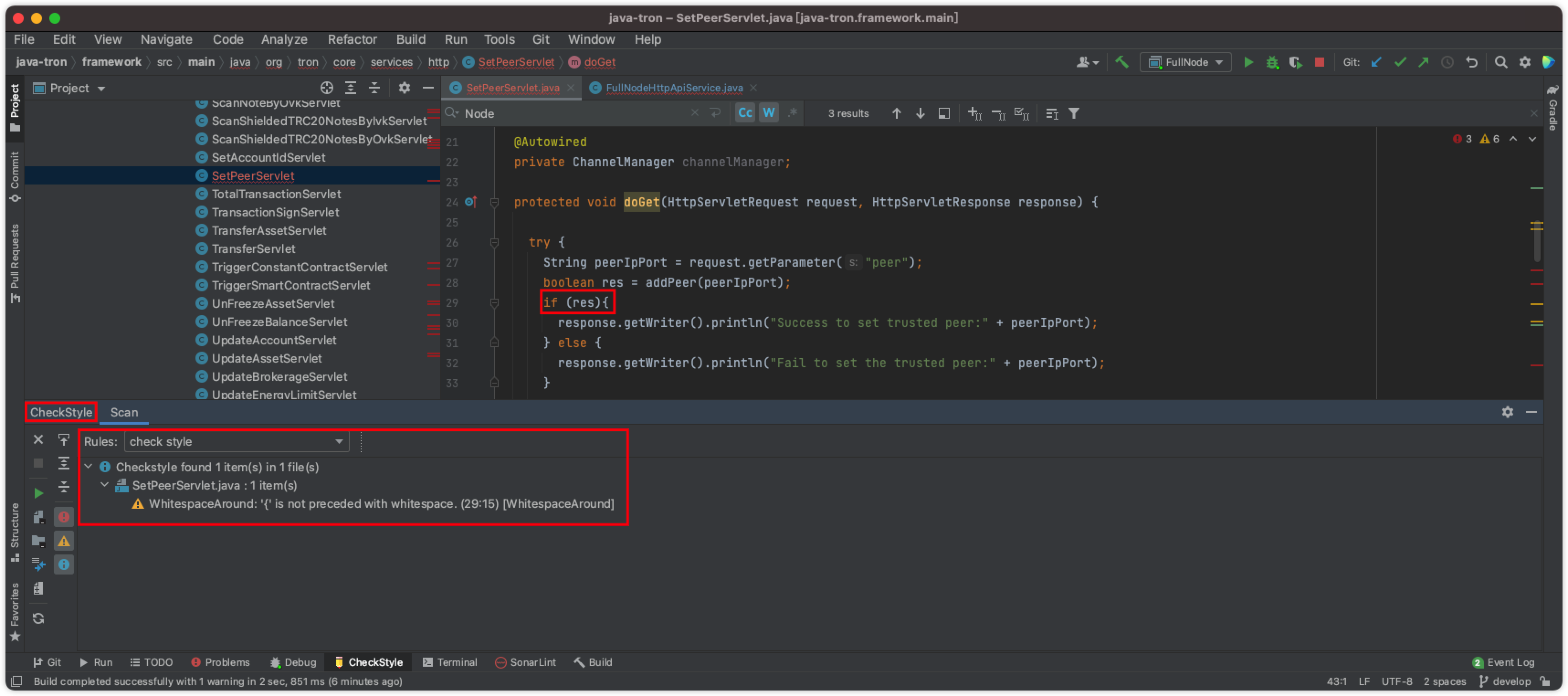Start debugging with the bug icon
Image resolution: width=1568 pixels, height=696 pixels.
pyautogui.click(x=1272, y=62)
